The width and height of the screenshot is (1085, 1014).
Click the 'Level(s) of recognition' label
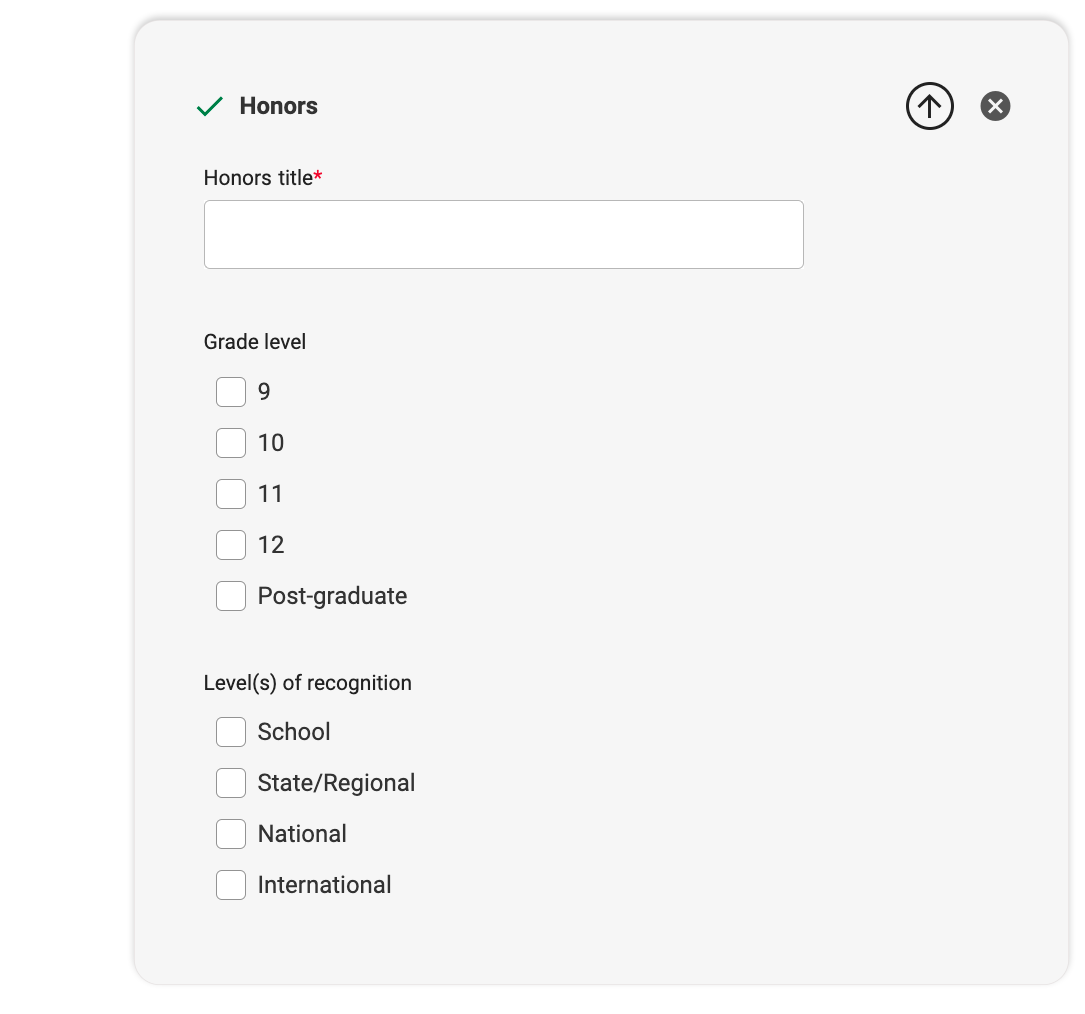[307, 683]
